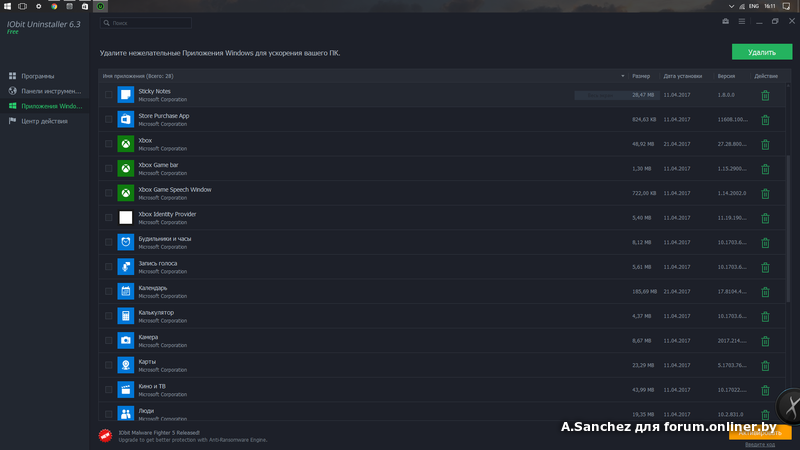Click trash icon for Запись голоса

tap(765, 267)
